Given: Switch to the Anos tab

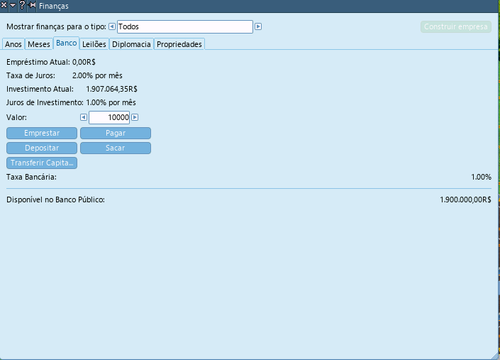Looking at the screenshot, I should pyautogui.click(x=13, y=44).
